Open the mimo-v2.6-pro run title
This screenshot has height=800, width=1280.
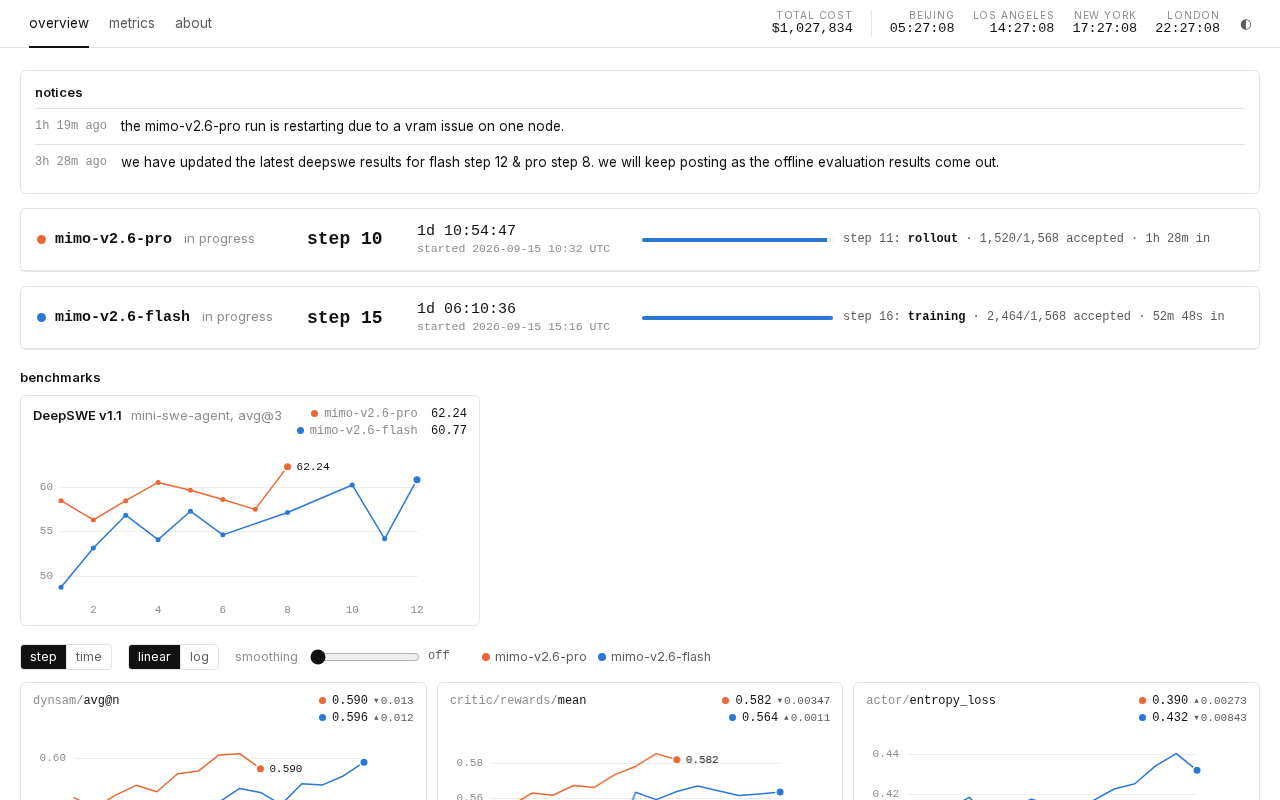coord(113,239)
